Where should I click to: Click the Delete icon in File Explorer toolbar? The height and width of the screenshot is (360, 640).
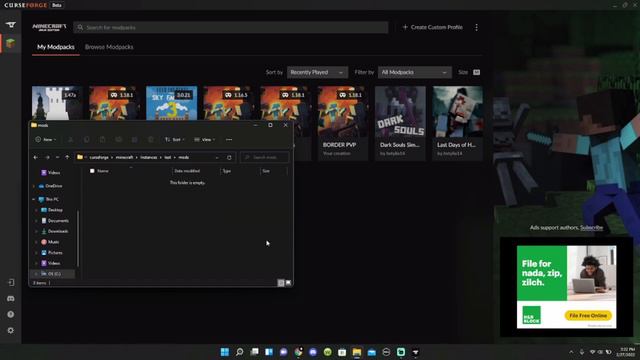pos(151,140)
